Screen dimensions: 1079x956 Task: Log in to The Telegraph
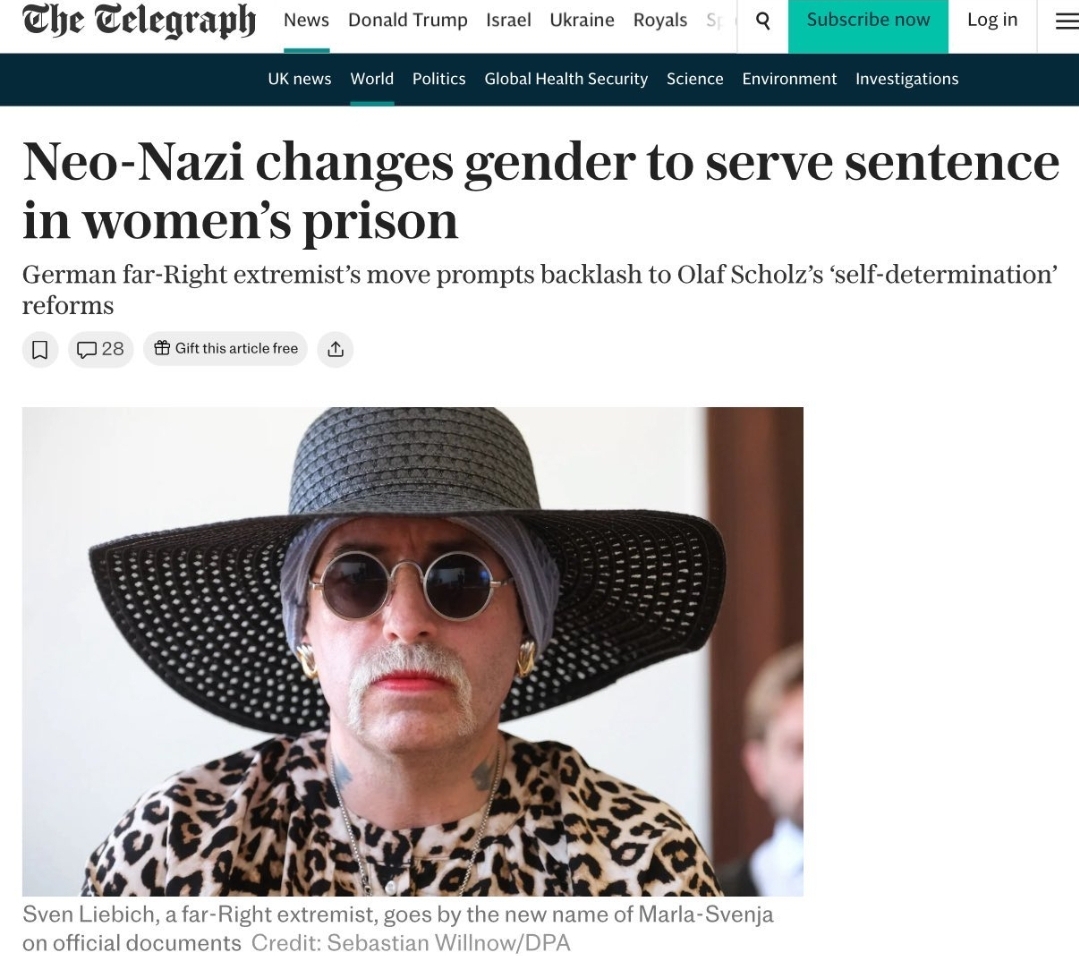992,20
